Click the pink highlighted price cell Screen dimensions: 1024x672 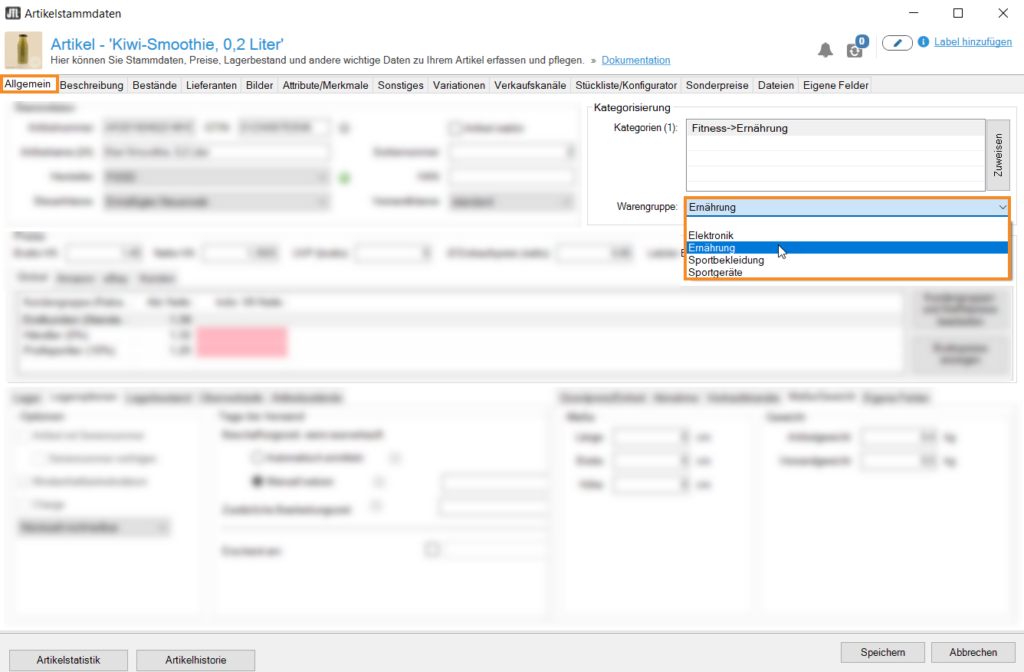pyautogui.click(x=242, y=342)
